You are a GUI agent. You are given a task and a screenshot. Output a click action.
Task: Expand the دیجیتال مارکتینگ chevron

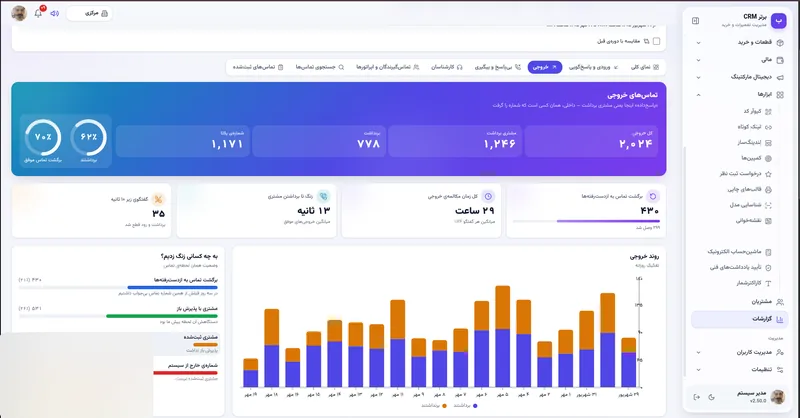click(x=698, y=78)
